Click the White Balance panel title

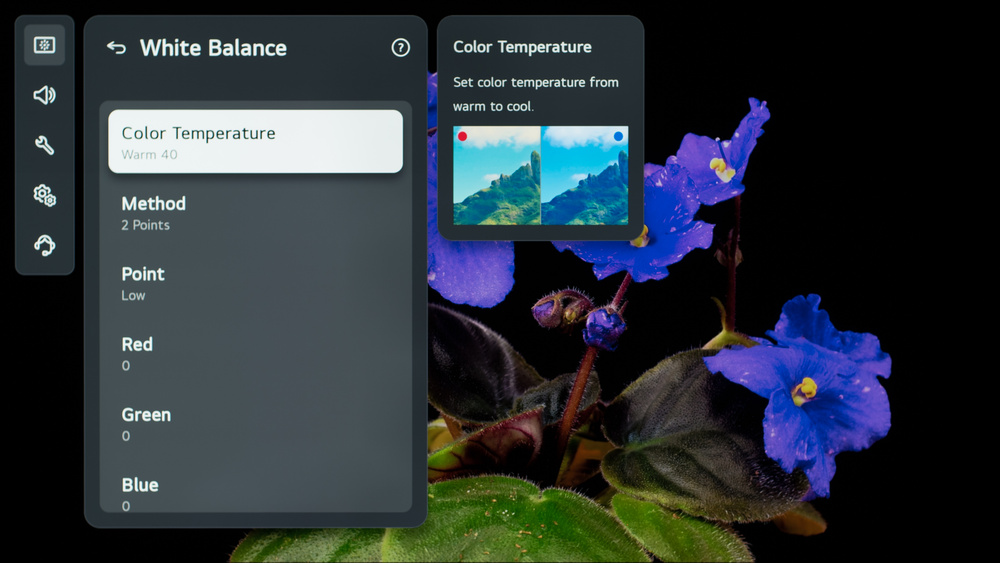point(213,48)
